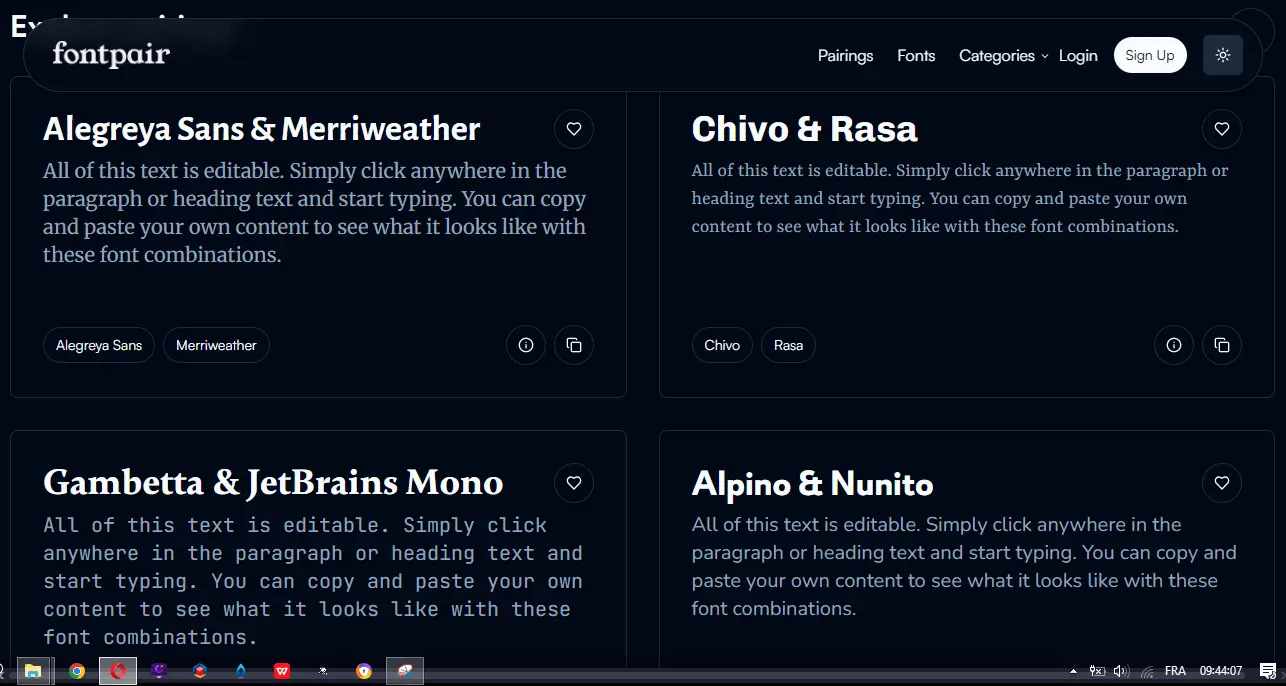The image size is (1286, 686).
Task: Show info for Alegreya Sans & Merriweather card
Action: [x=526, y=345]
